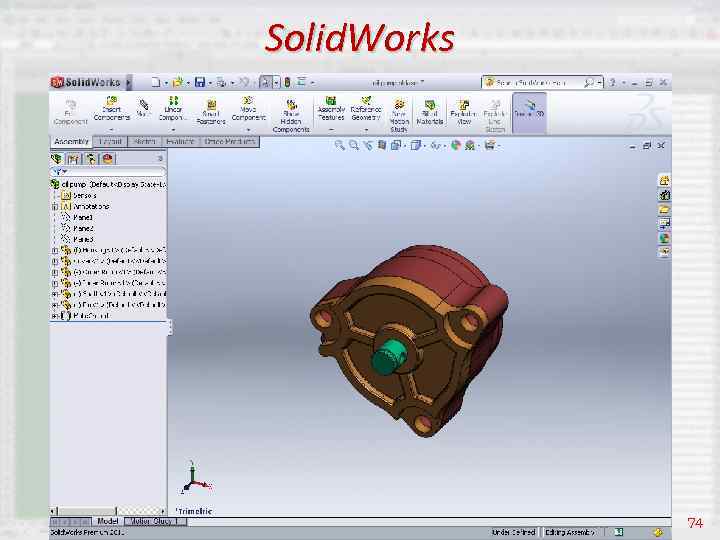Viewport: 720px width, 540px height.
Task: Click the Zoom to Area icon
Action: click(x=354, y=146)
